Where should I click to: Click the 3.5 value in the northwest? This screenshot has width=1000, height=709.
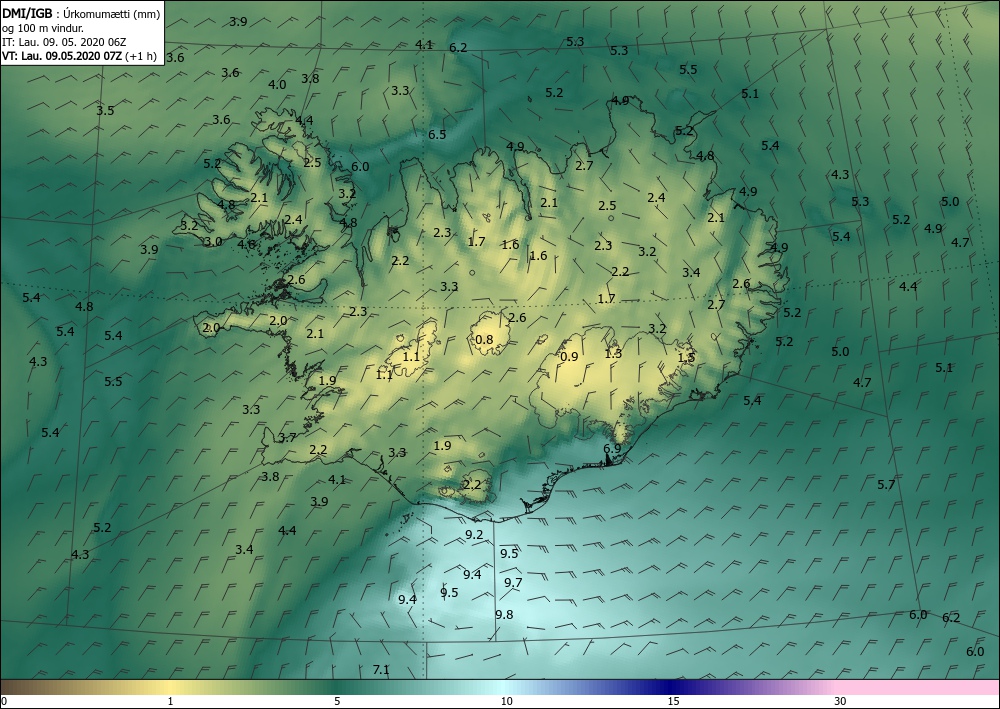pos(105,110)
